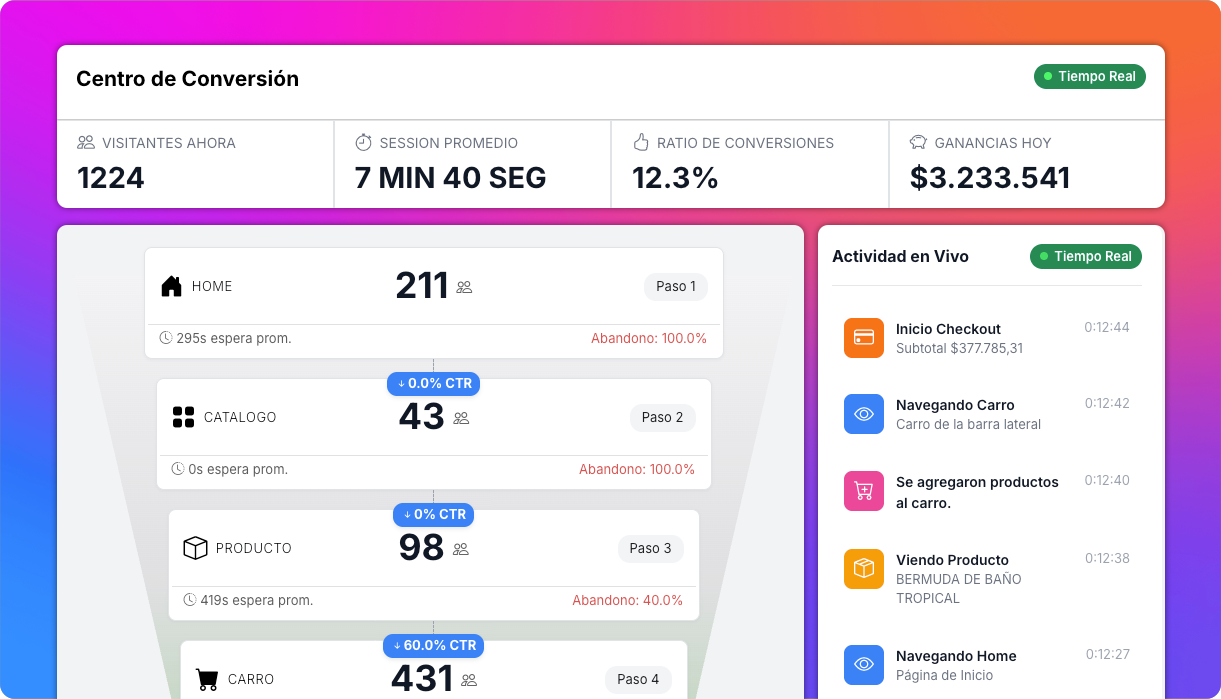This screenshot has width=1221, height=699.
Task: Click the people icon next to 43
Action: [x=461, y=418]
